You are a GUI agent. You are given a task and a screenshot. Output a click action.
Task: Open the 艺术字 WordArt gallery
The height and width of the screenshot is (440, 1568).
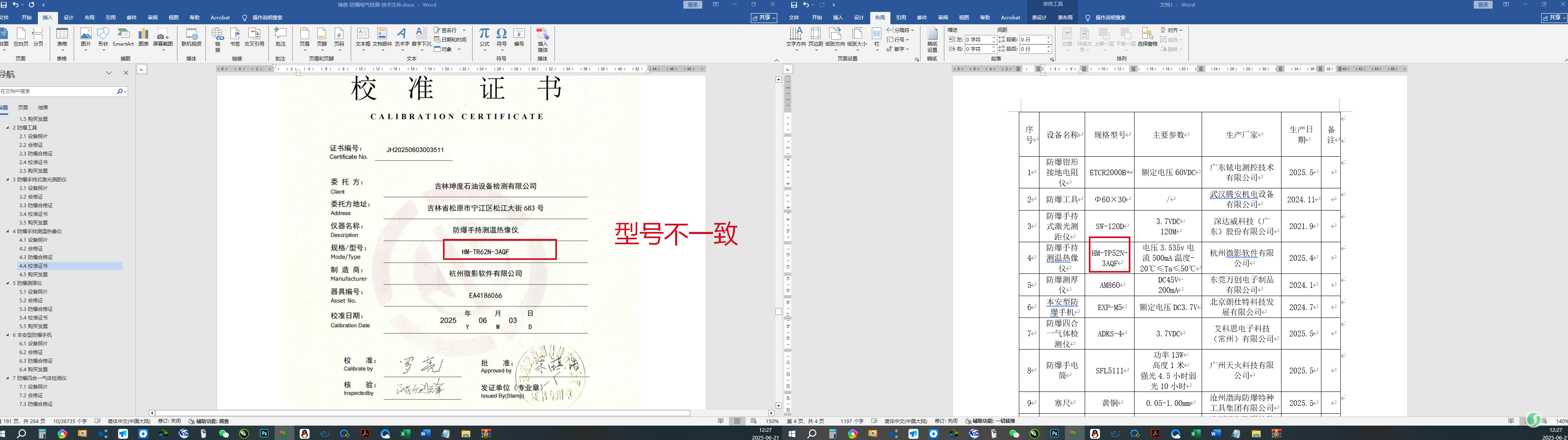pos(402,38)
